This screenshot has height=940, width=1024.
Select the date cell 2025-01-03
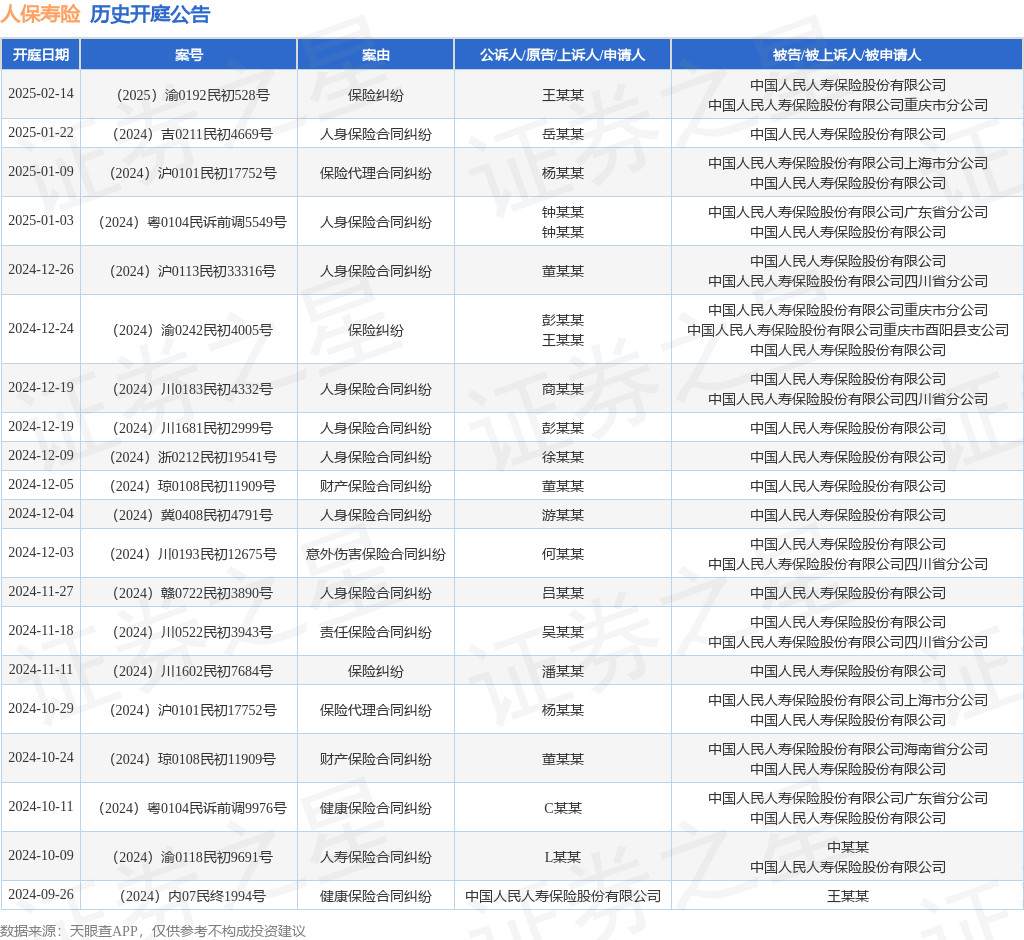click(40, 221)
